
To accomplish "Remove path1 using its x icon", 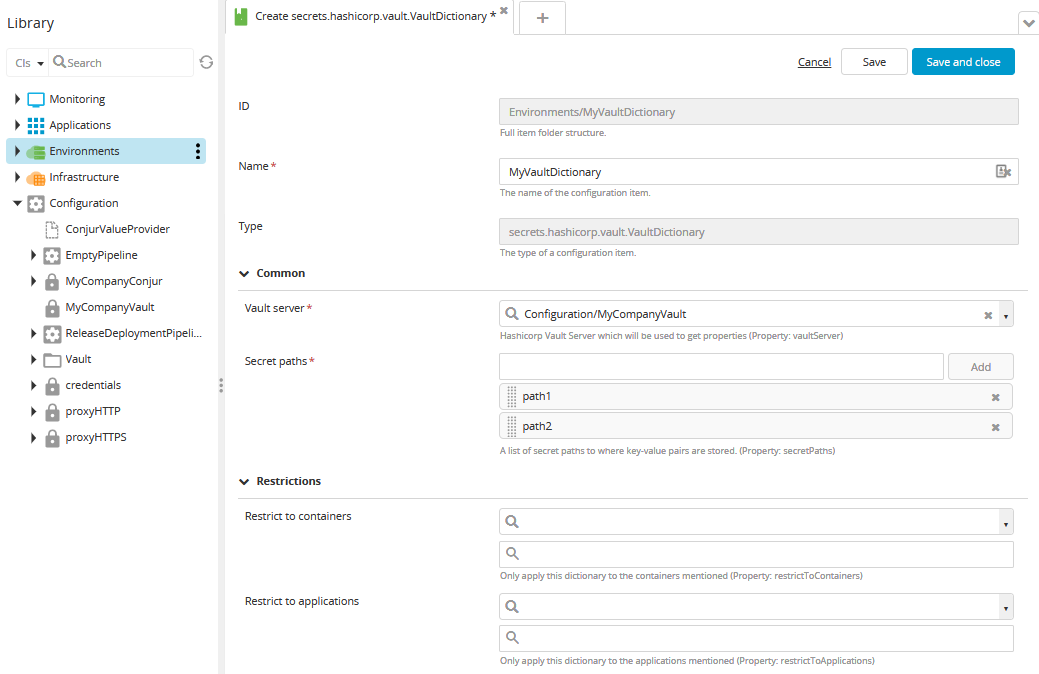I will pyautogui.click(x=995, y=397).
